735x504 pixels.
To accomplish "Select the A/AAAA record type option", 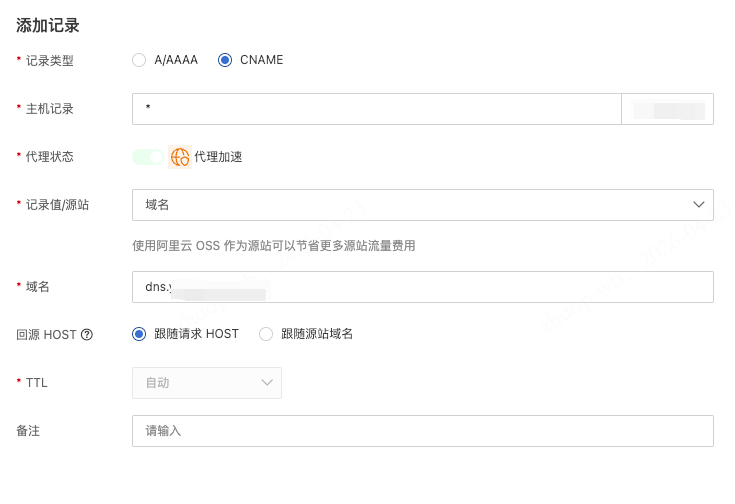I will 139,60.
